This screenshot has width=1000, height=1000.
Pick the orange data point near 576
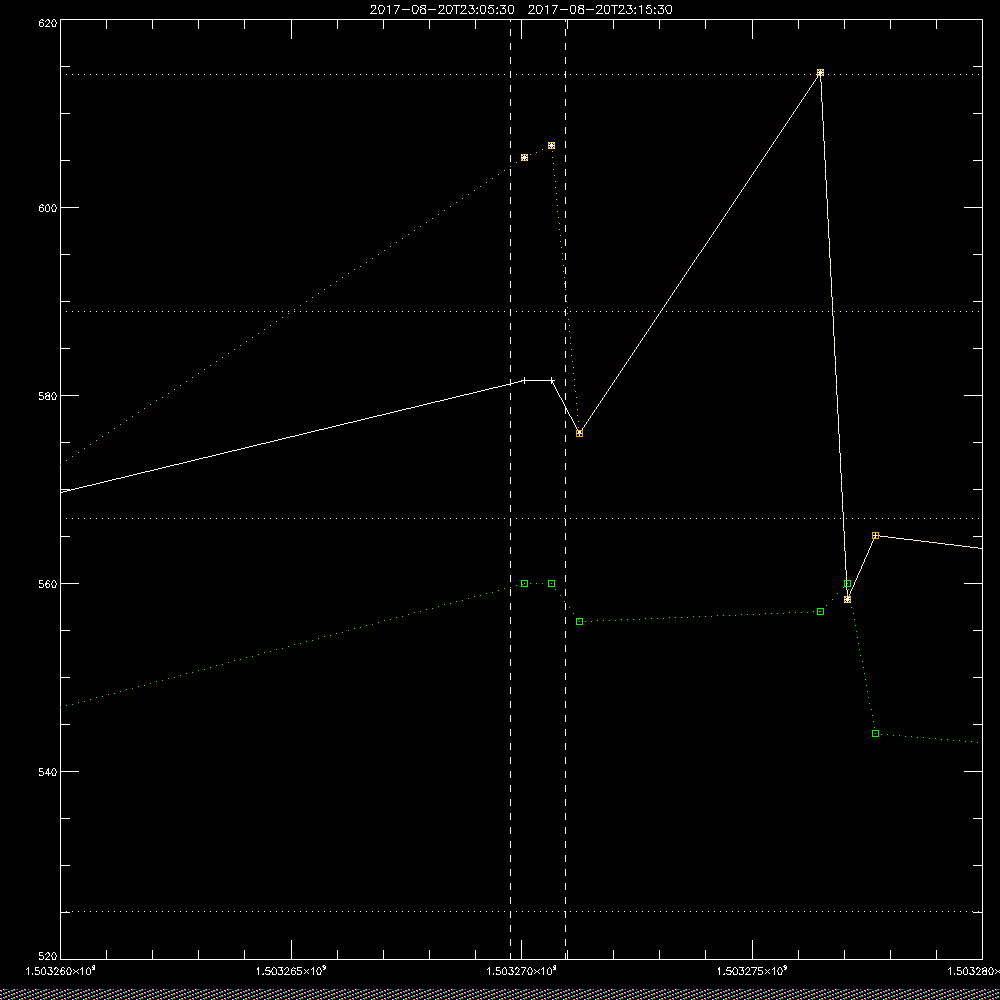pos(579,433)
